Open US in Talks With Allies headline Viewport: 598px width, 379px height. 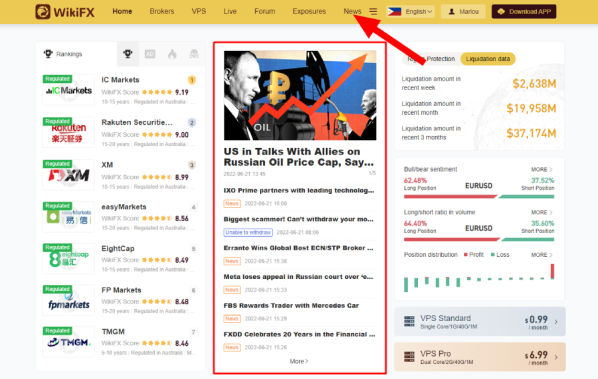pyautogui.click(x=298, y=157)
